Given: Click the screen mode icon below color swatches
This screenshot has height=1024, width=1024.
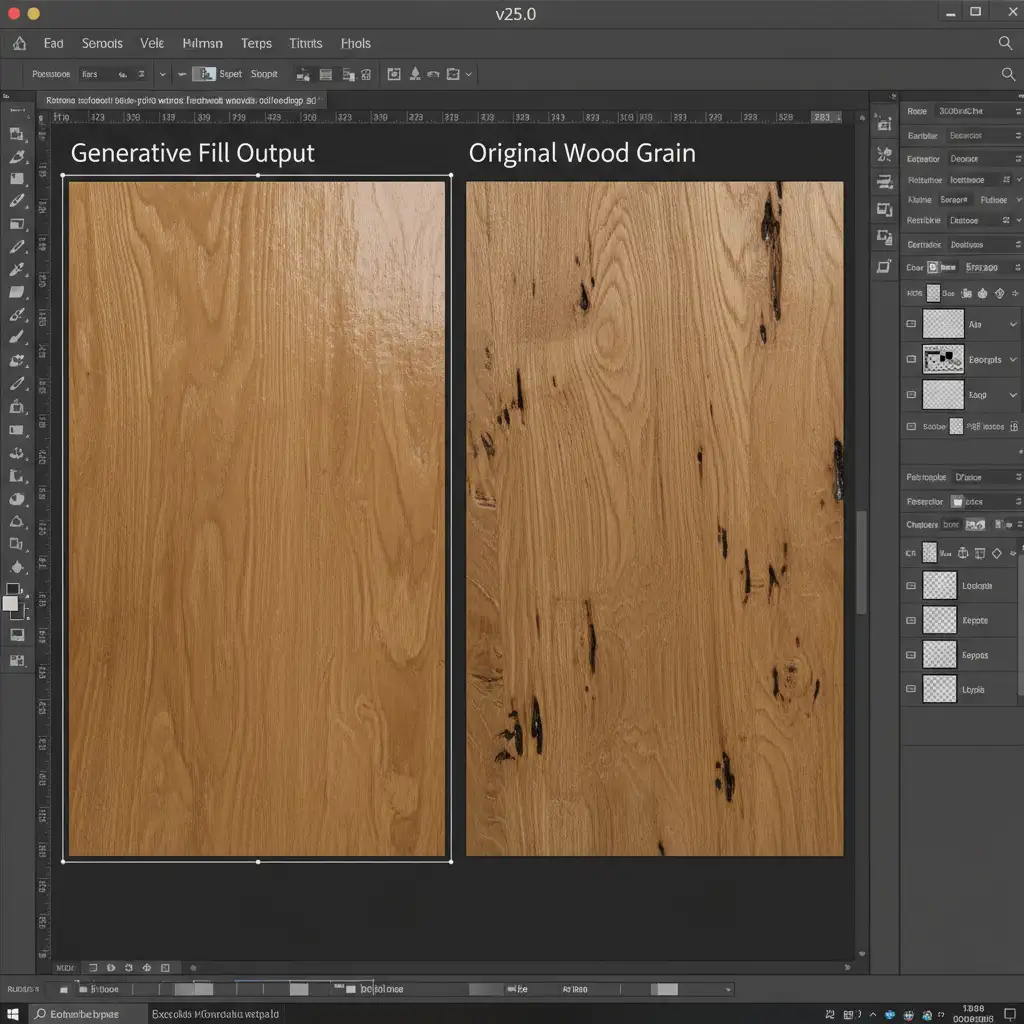Looking at the screenshot, I should point(16,634).
